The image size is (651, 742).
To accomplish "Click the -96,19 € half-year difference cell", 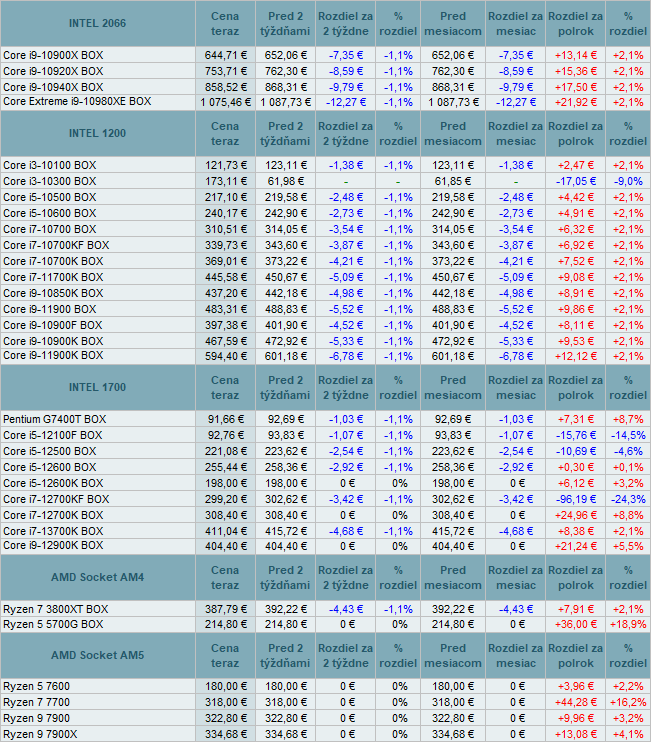I will [x=576, y=500].
